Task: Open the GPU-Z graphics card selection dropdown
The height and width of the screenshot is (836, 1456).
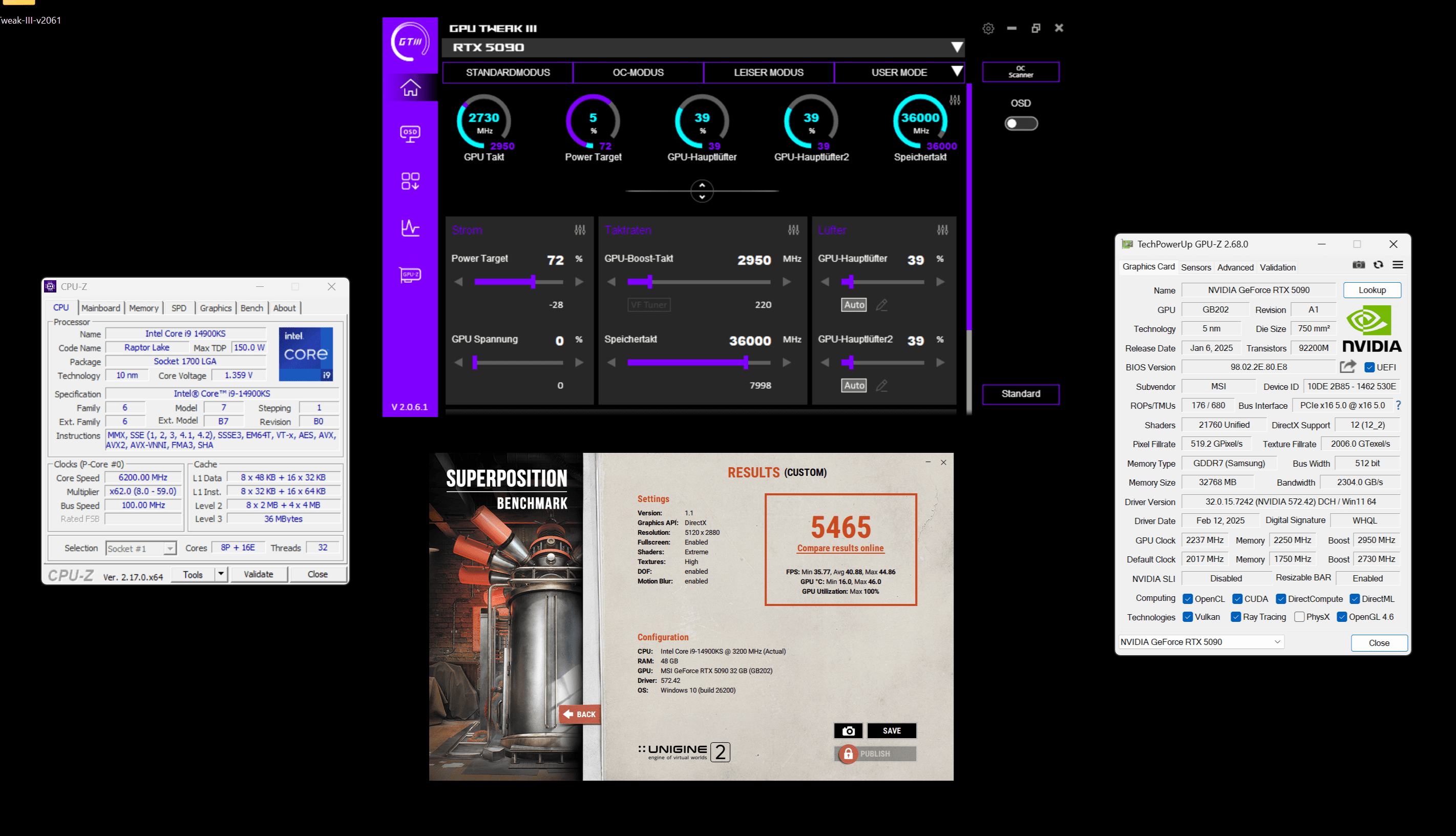Action: click(x=1277, y=642)
